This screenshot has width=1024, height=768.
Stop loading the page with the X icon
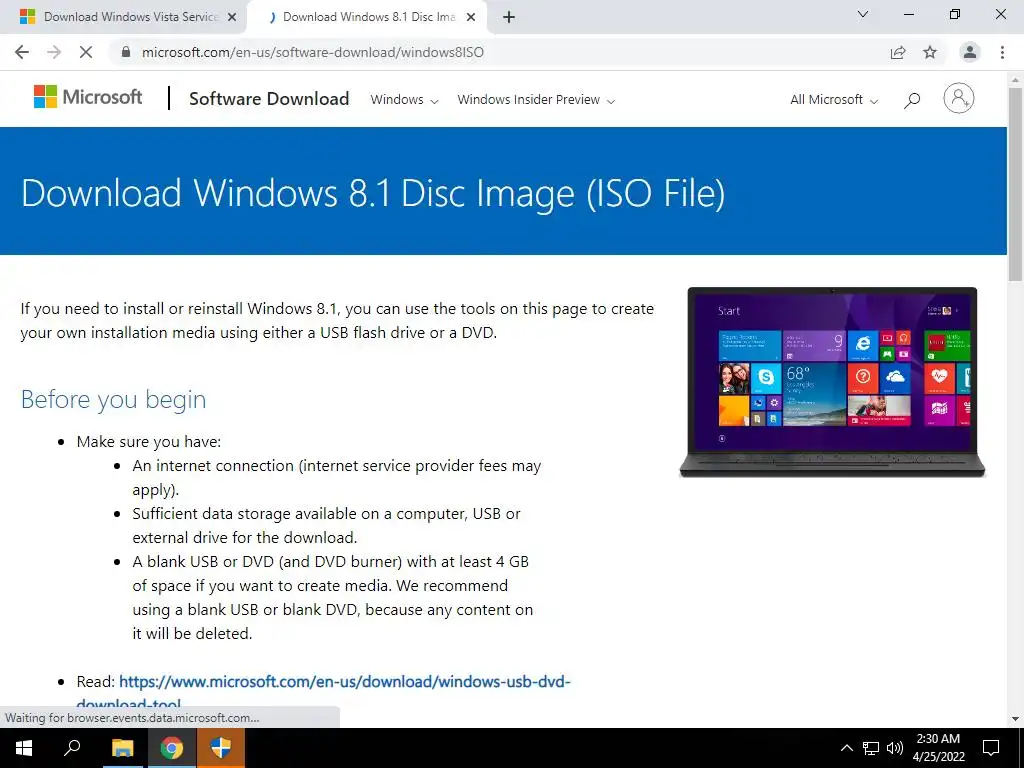tap(86, 52)
